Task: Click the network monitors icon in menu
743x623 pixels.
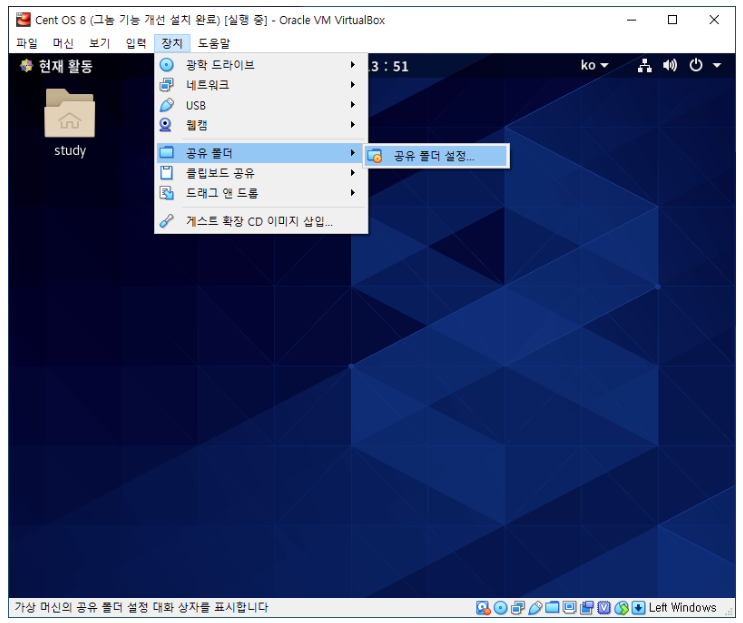Action: (166, 85)
